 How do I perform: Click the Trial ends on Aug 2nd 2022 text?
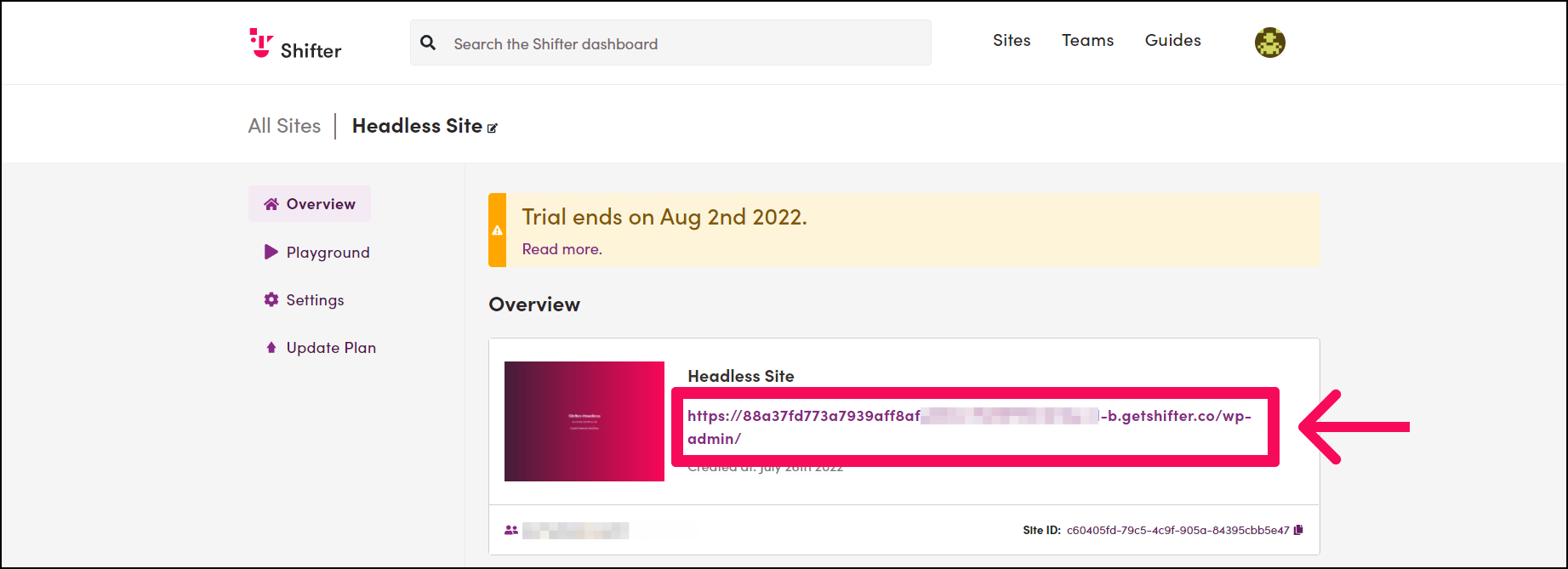click(x=664, y=217)
